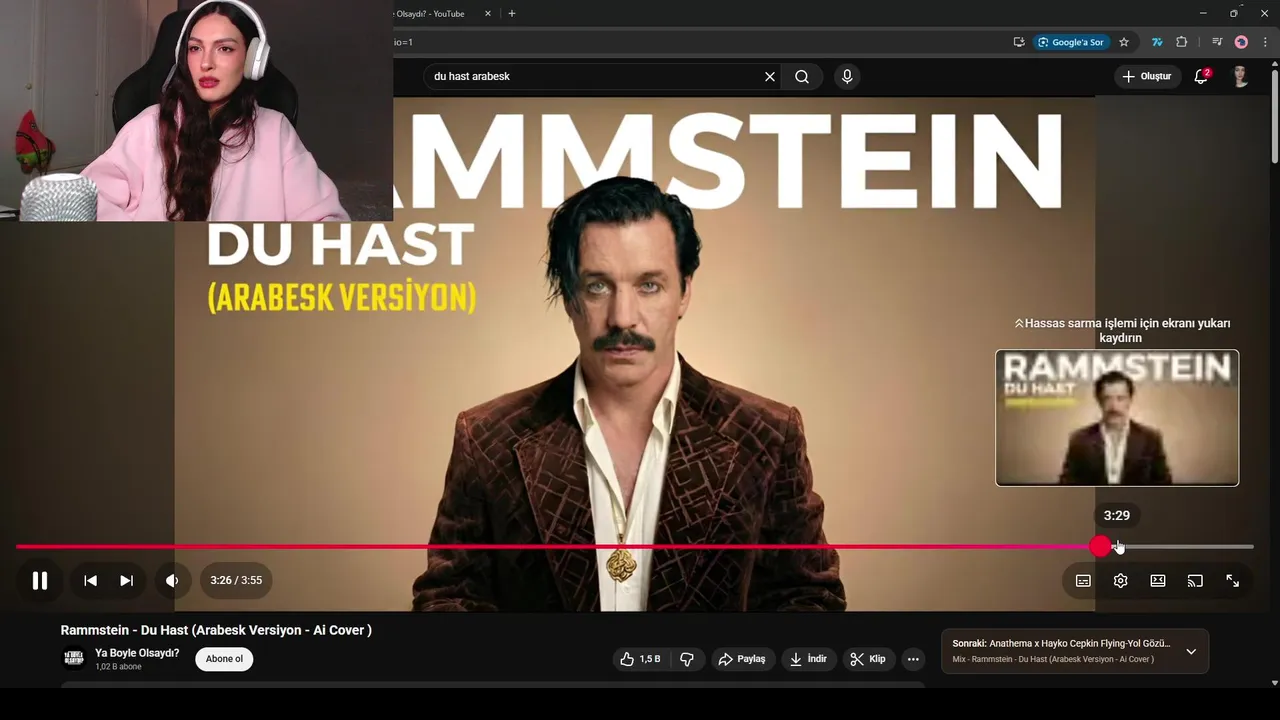Install app icon in address bar

coord(1019,42)
